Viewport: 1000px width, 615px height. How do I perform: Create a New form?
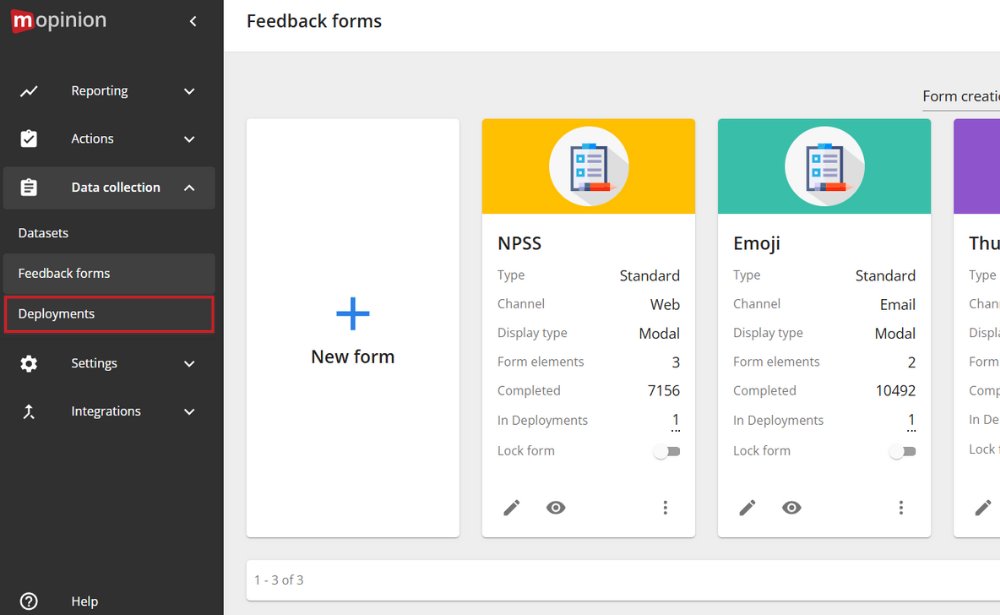[x=353, y=330]
